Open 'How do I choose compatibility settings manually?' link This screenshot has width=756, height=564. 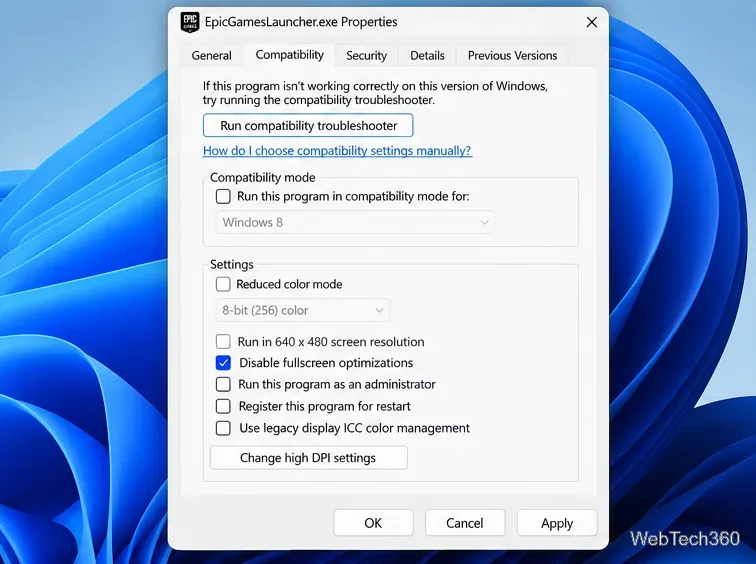pos(337,150)
